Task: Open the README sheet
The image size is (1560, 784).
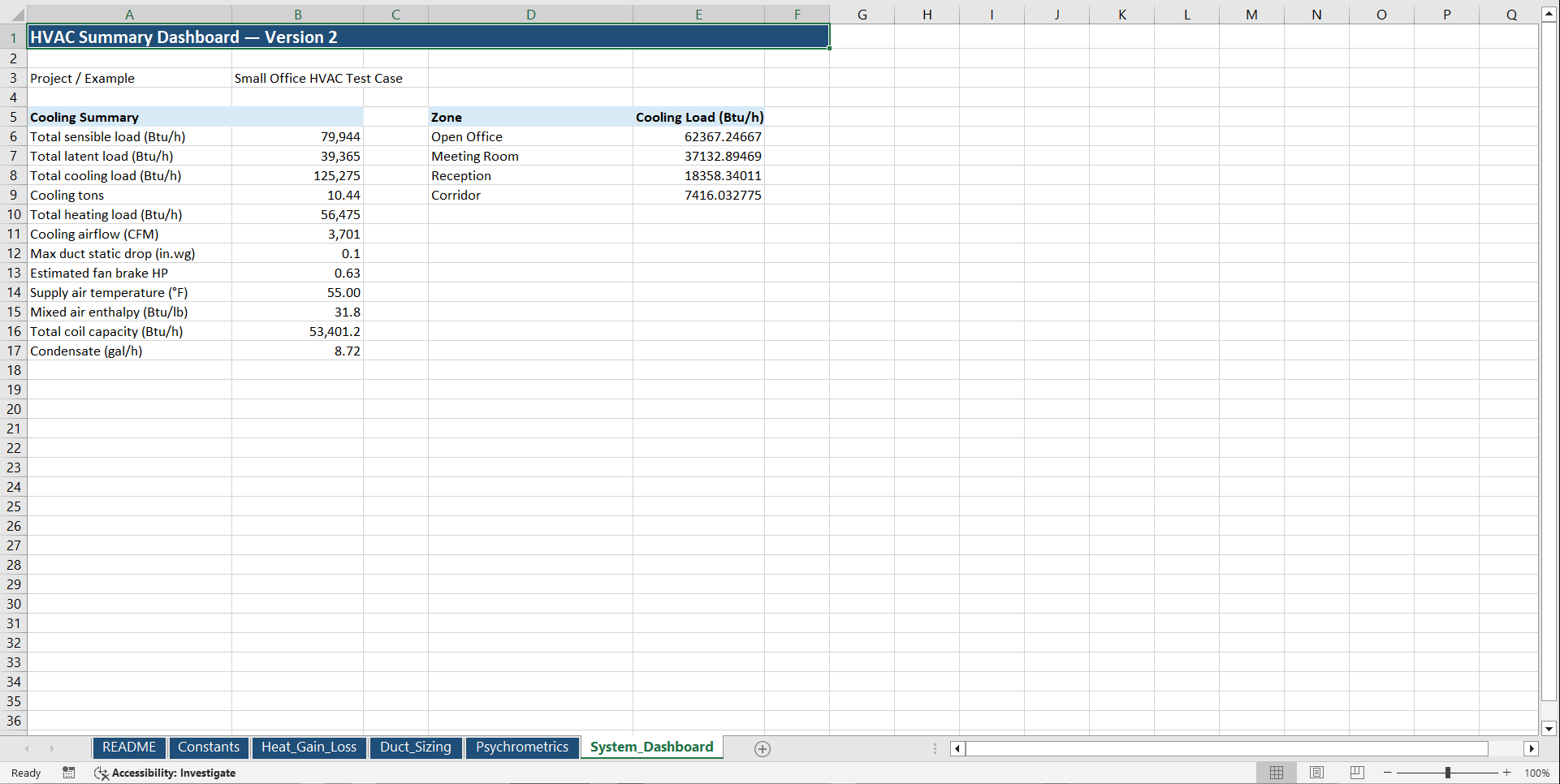Action: click(128, 747)
